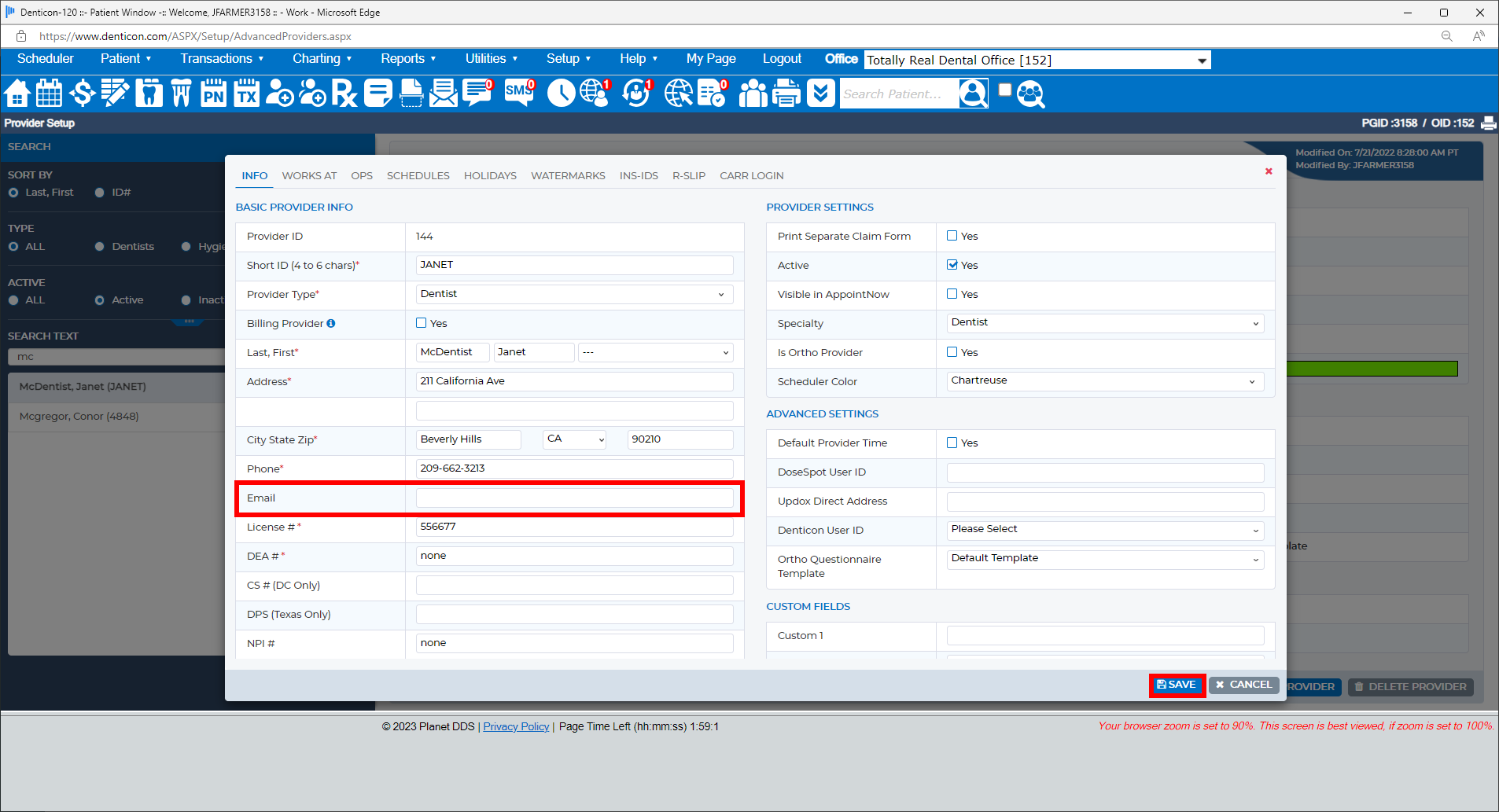
Task: Check the Billing Provider Yes checkbox
Action: click(422, 323)
